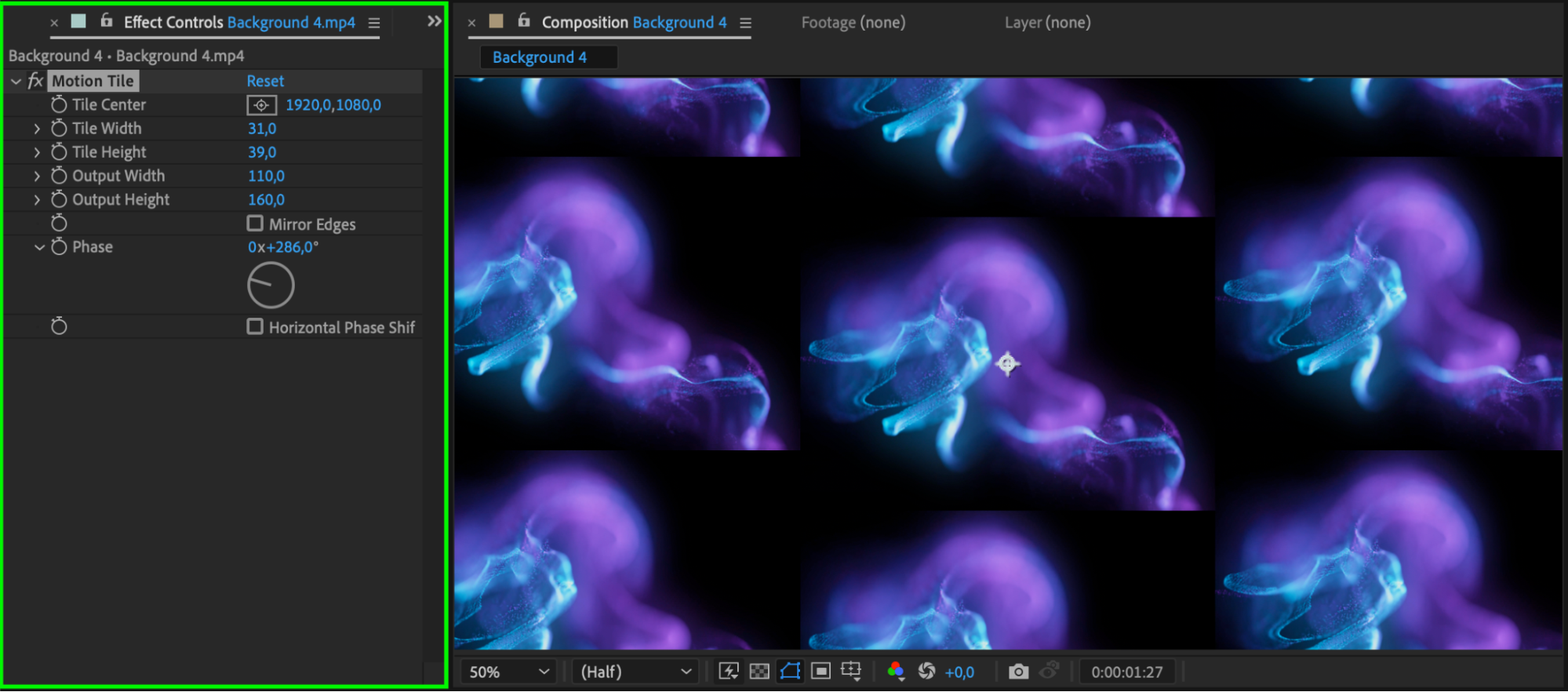Open the 50% magnification dropdown
The height and width of the screenshot is (692, 1568).
[x=509, y=672]
